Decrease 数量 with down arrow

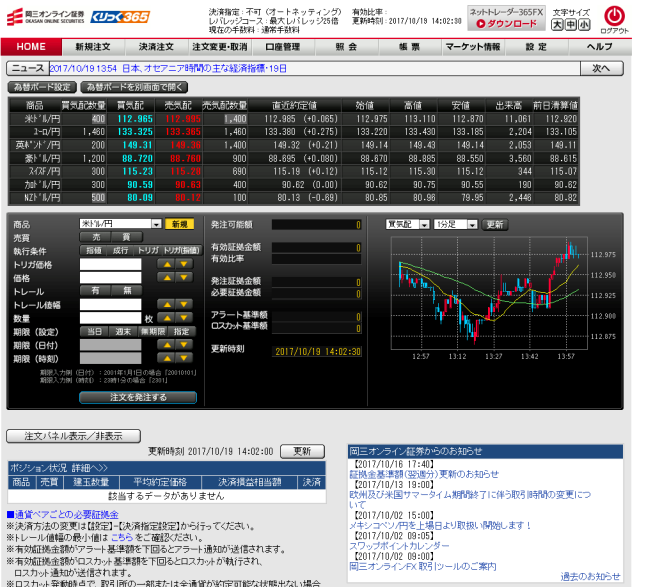[184, 318]
